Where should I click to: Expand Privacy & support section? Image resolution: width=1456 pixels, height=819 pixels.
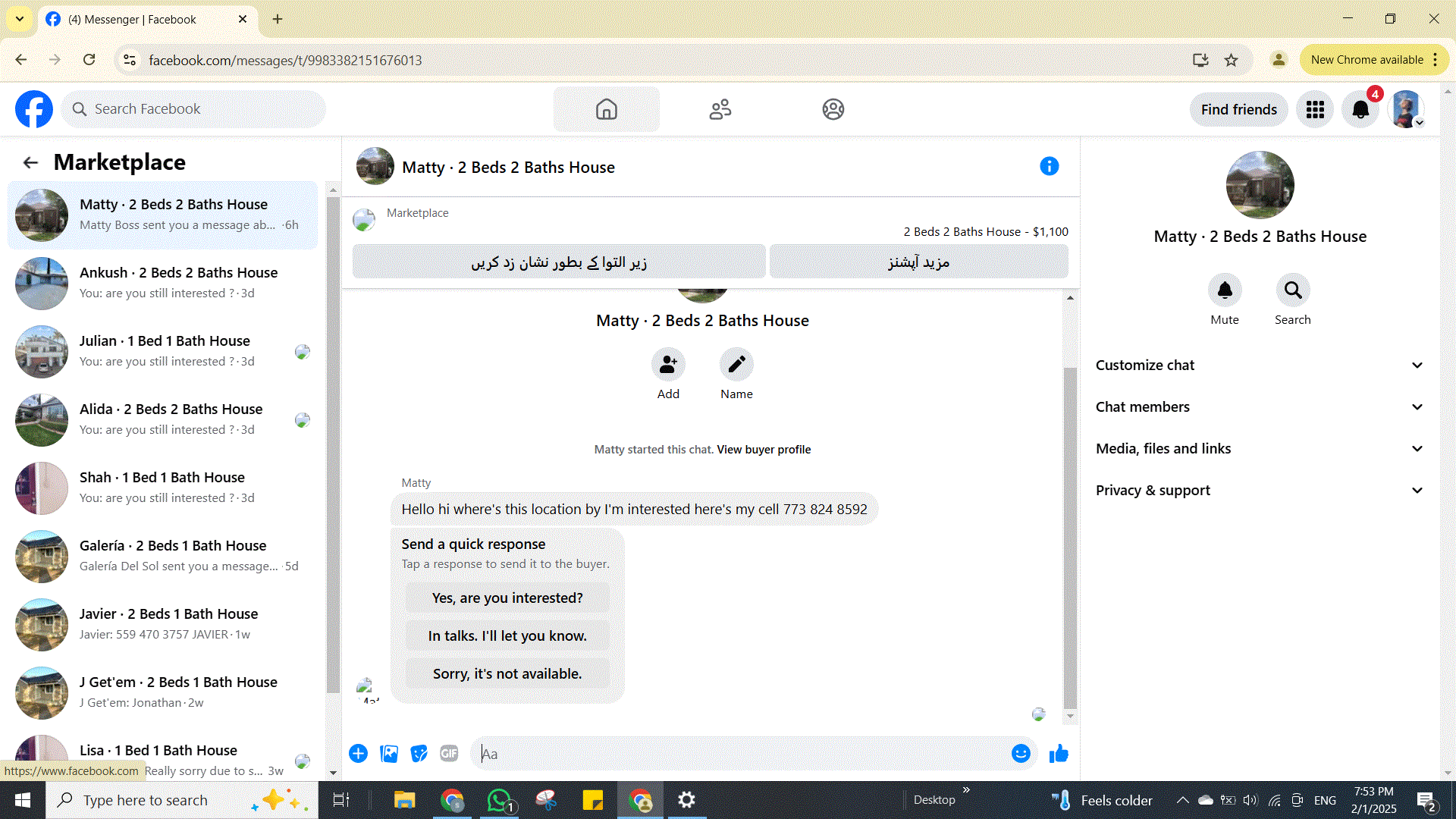pos(1259,491)
